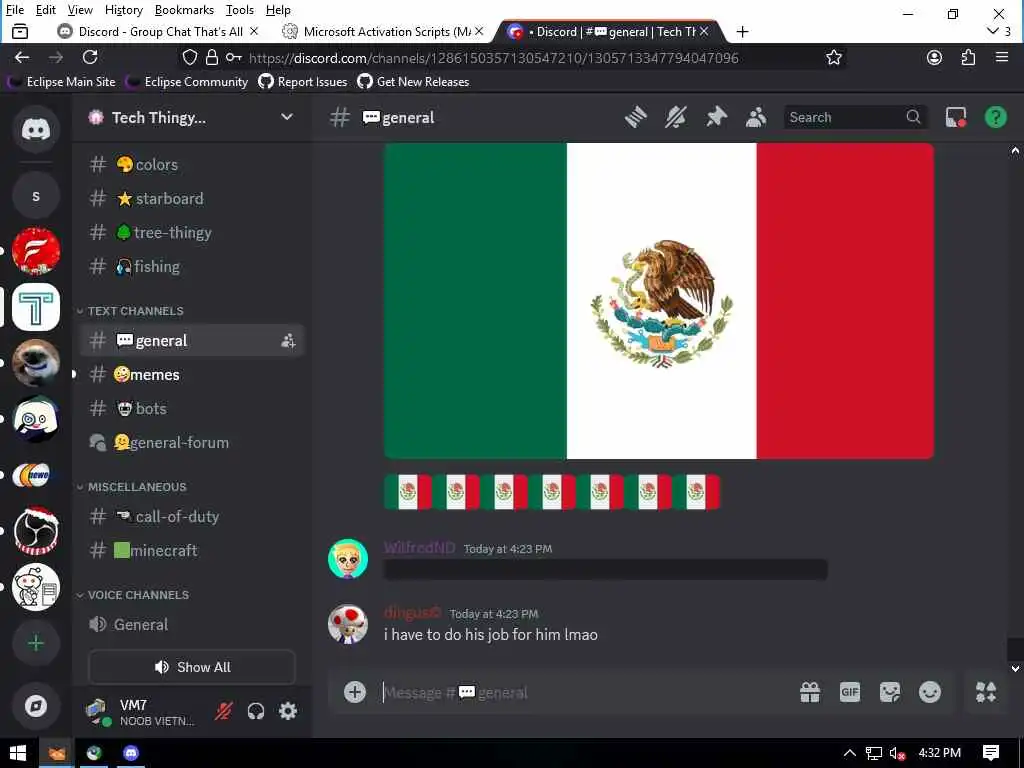1024x768 pixels.
Task: Open the OBS-logo server with Santa hat
Action: coord(35,530)
